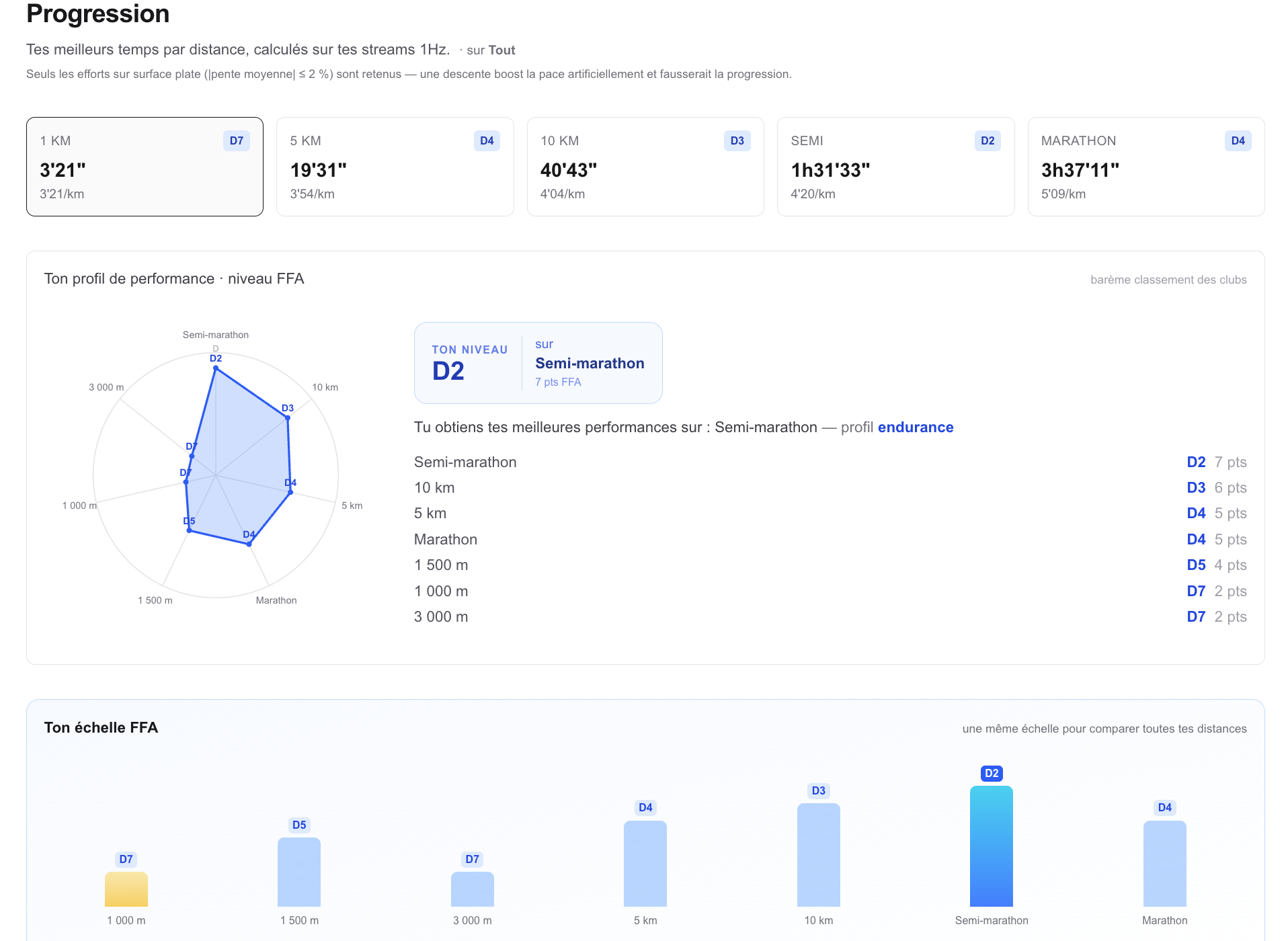1288x941 pixels.
Task: Click the D4 badge on 5 KM card
Action: [487, 140]
